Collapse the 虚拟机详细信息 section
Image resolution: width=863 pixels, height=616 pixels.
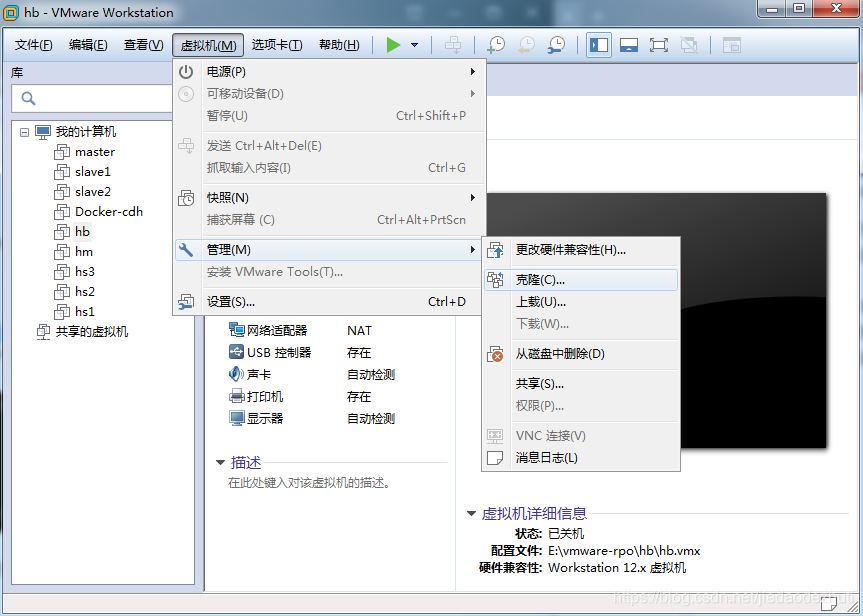(470, 513)
